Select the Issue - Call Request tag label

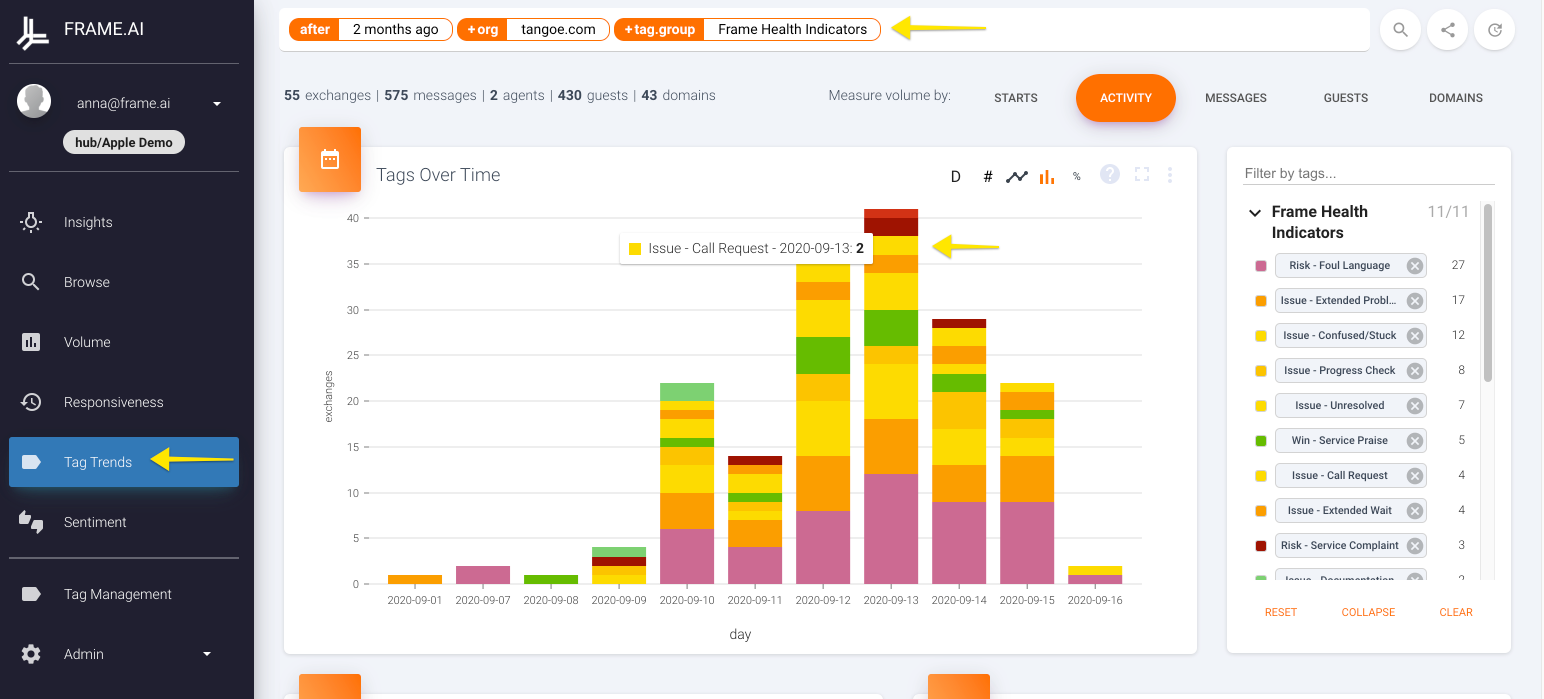pyautogui.click(x=1339, y=476)
